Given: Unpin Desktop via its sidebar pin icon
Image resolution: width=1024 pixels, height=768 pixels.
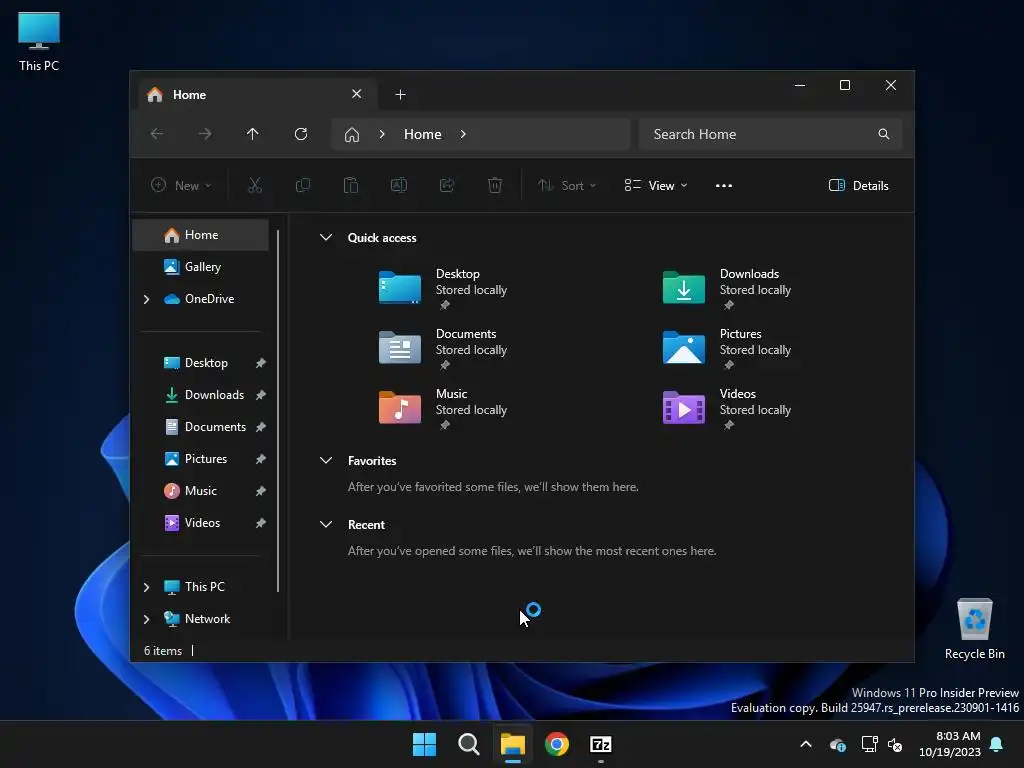Looking at the screenshot, I should 261,363.
